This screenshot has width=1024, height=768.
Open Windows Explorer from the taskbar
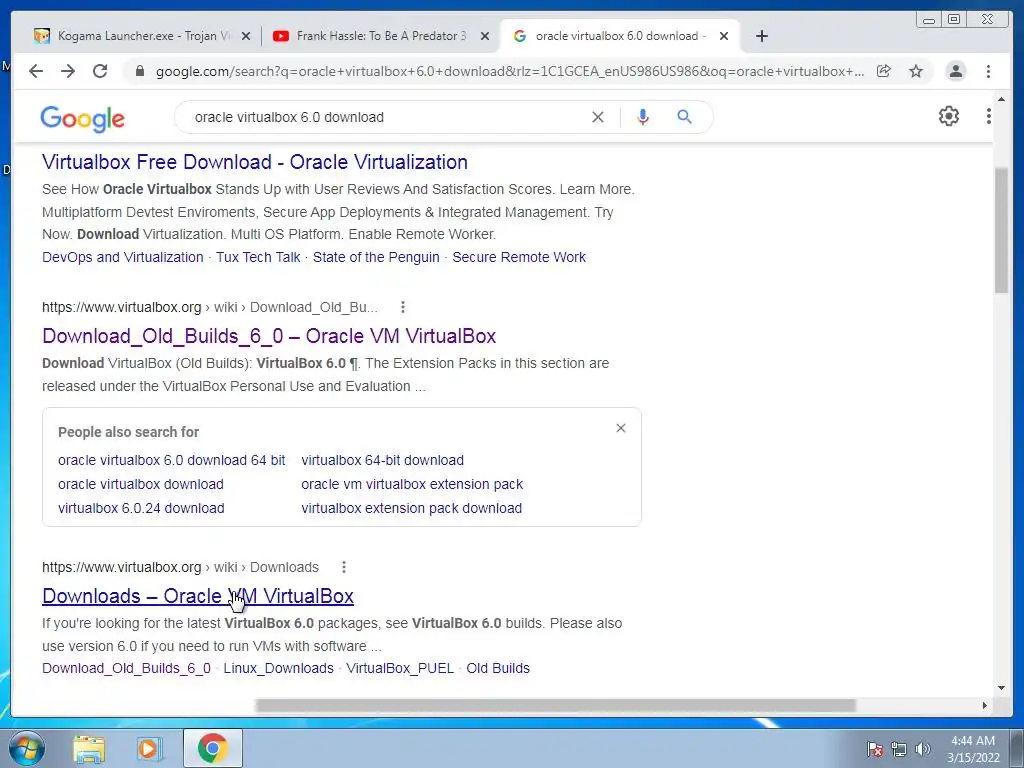click(x=89, y=748)
